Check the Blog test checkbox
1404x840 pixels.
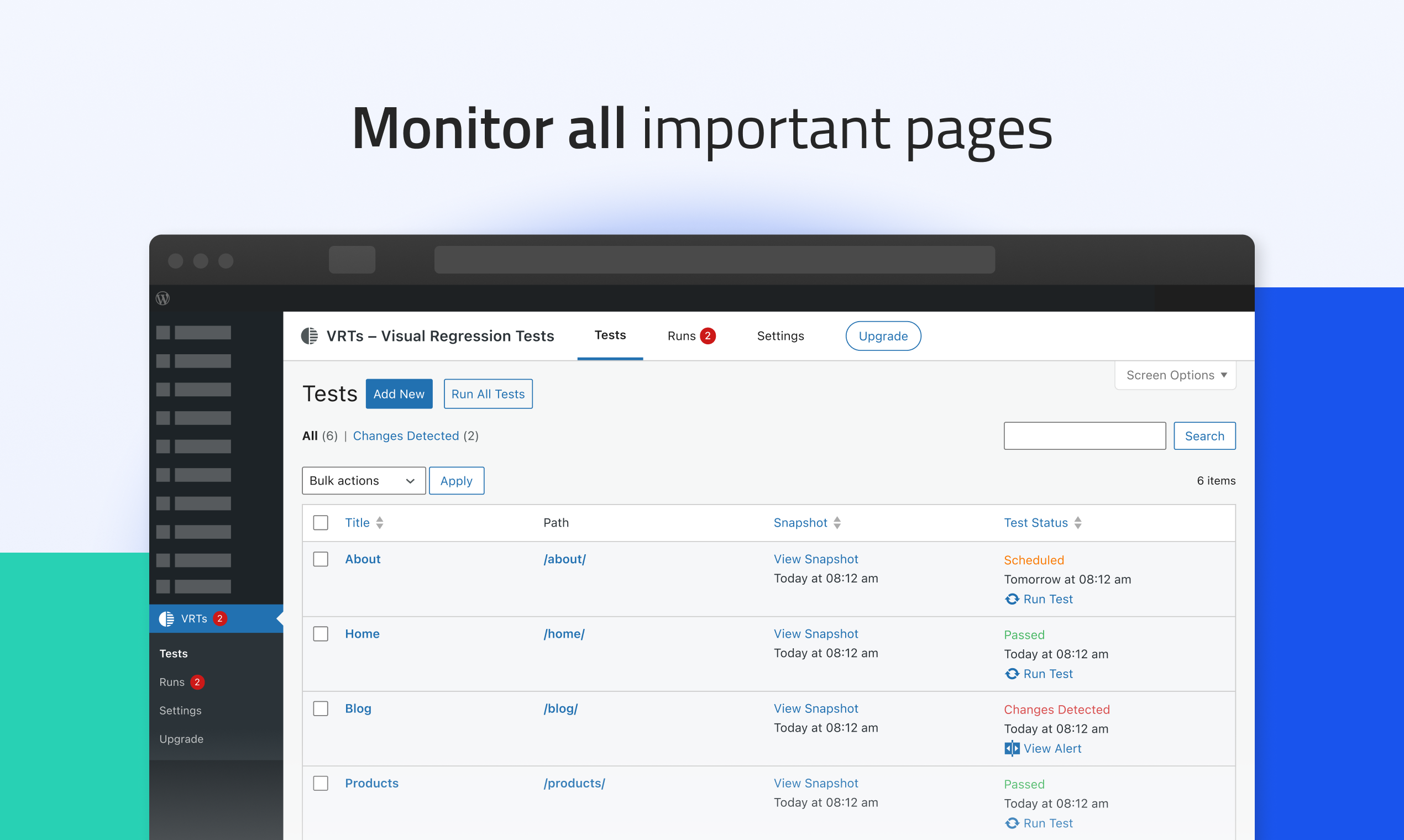321,708
